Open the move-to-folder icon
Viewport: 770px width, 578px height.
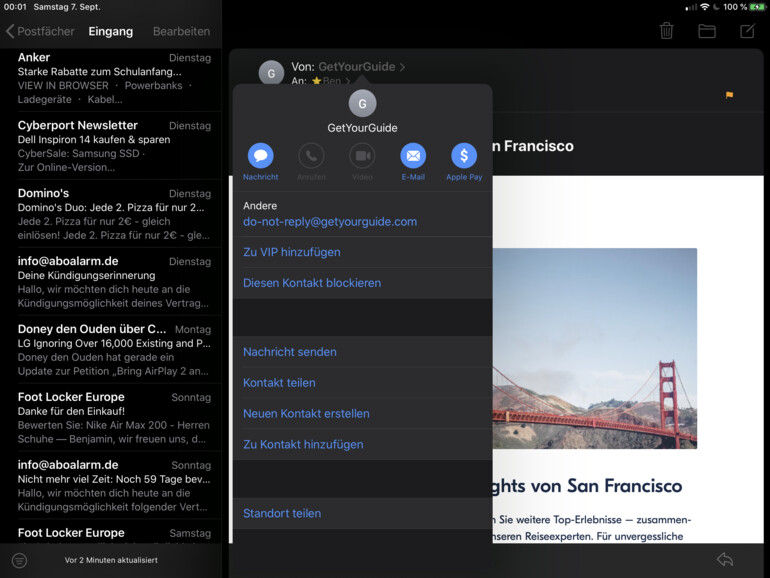pyautogui.click(x=707, y=31)
